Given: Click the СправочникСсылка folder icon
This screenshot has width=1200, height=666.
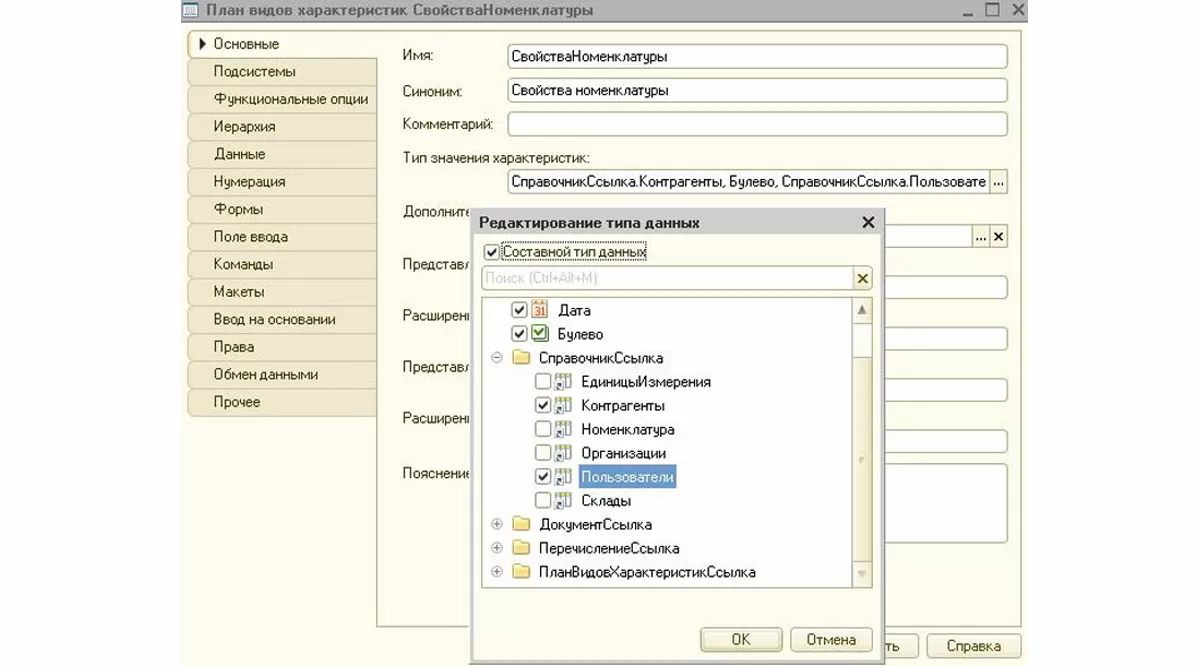Looking at the screenshot, I should coord(520,358).
